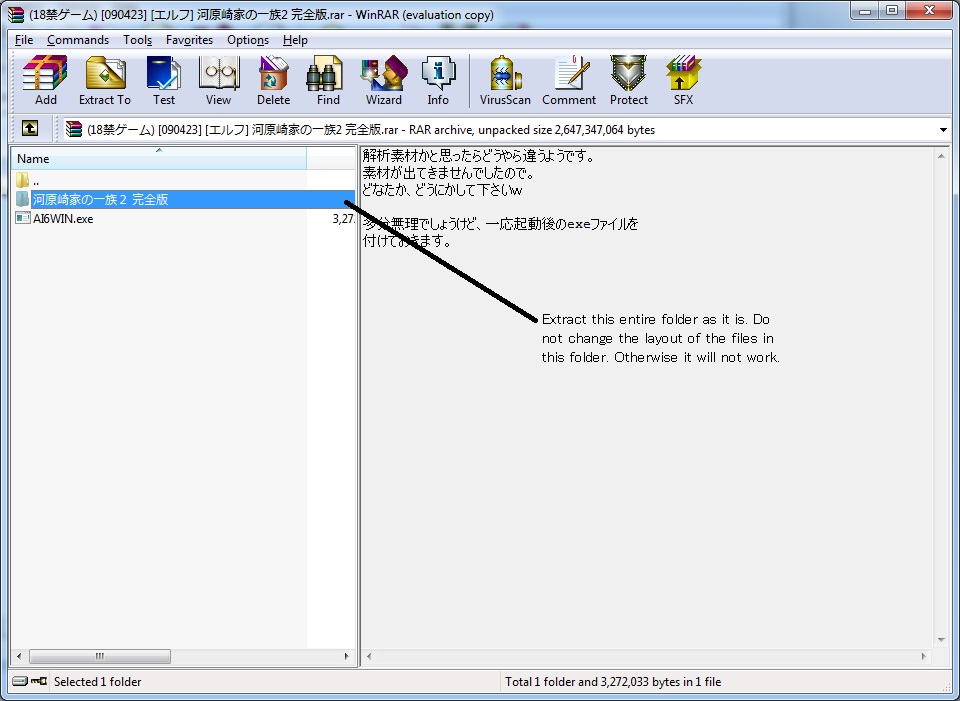
Task: Close the WinRAR window
Action: point(929,10)
